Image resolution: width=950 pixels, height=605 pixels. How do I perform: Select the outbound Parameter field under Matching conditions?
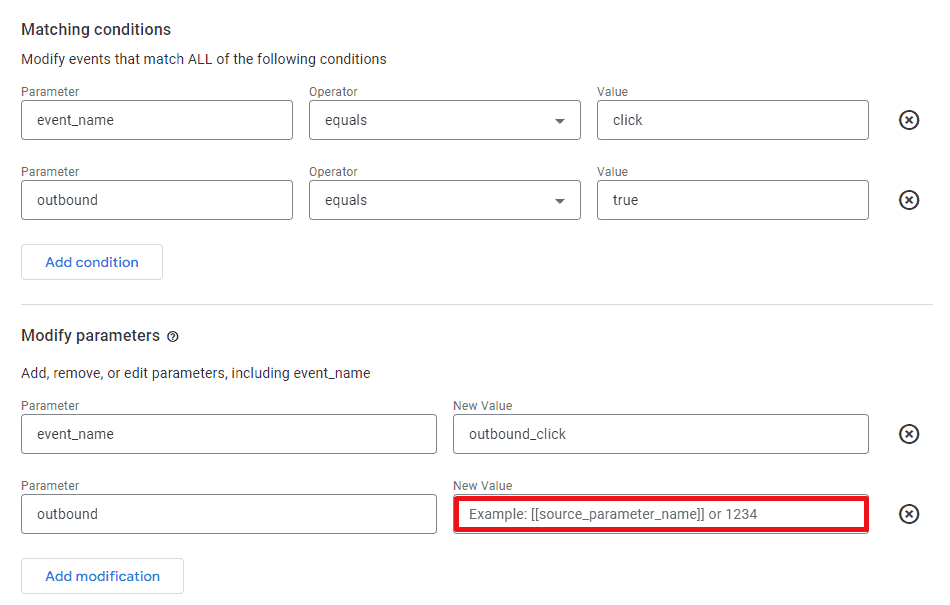coord(156,199)
